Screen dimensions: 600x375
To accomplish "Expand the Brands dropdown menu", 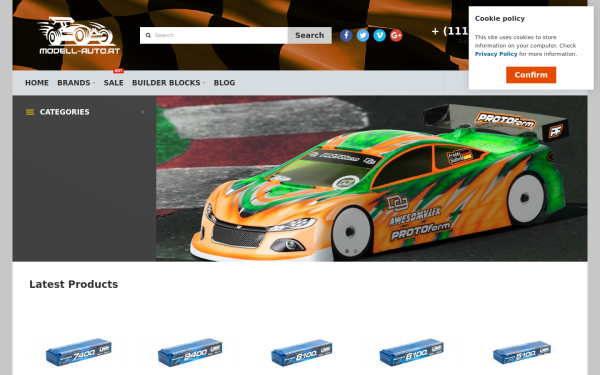I will point(76,83).
